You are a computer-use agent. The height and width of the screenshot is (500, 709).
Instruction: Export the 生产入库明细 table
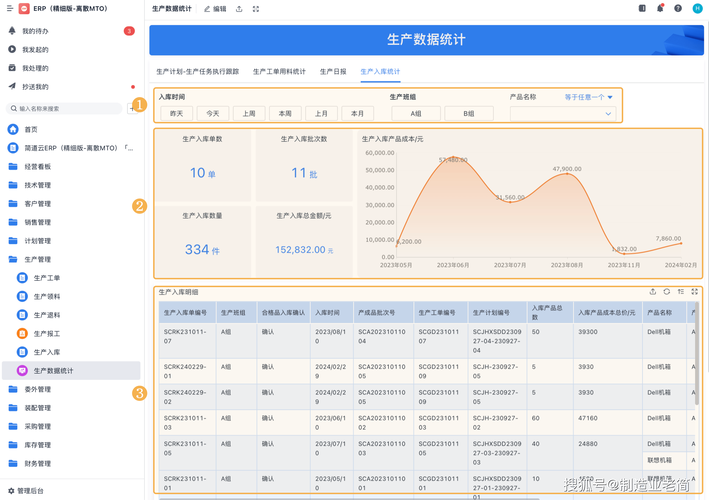point(652,292)
